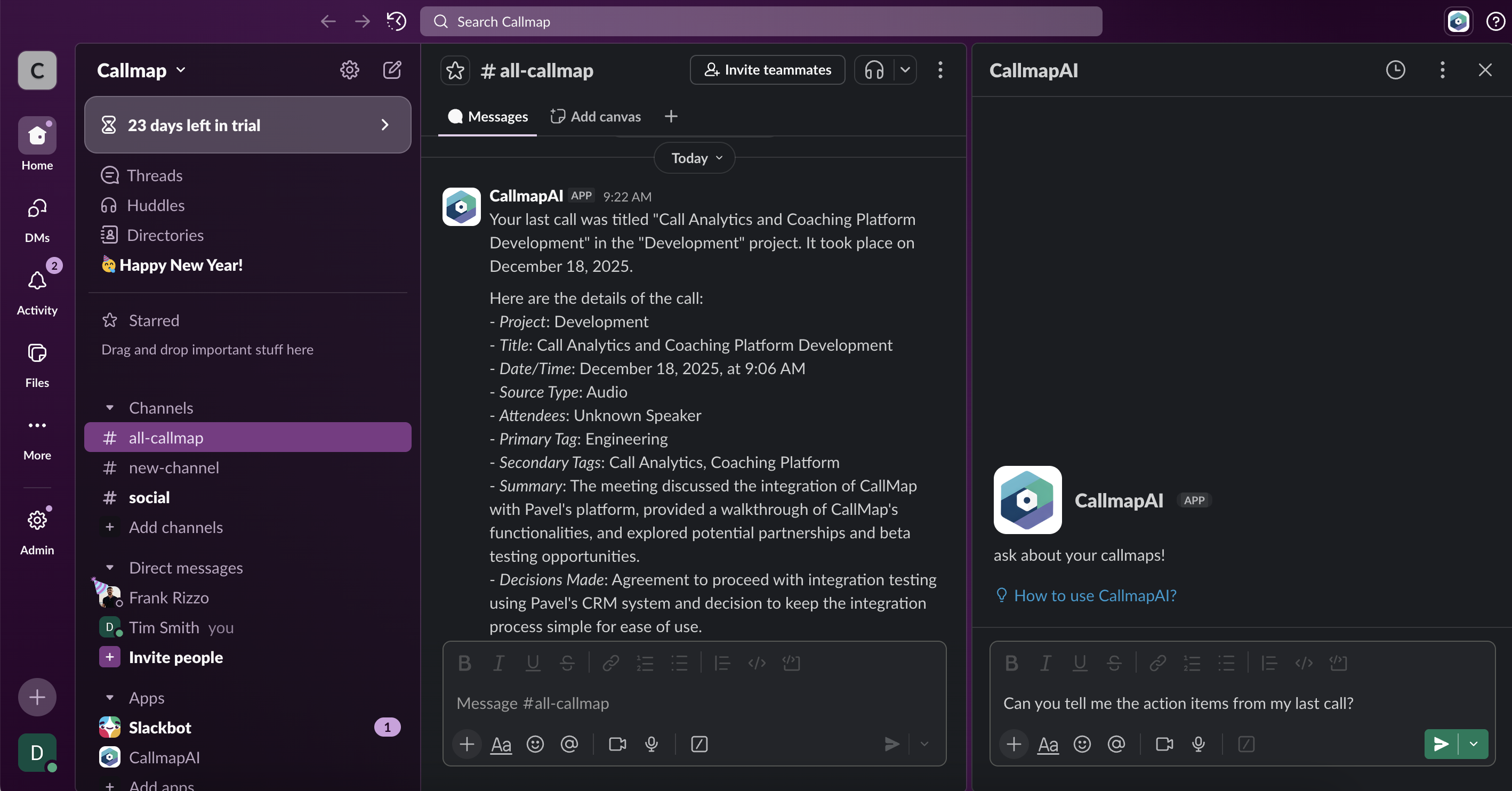Open the CallmapAI app icon in top bar
This screenshot has height=791, width=1512.
(1458, 22)
